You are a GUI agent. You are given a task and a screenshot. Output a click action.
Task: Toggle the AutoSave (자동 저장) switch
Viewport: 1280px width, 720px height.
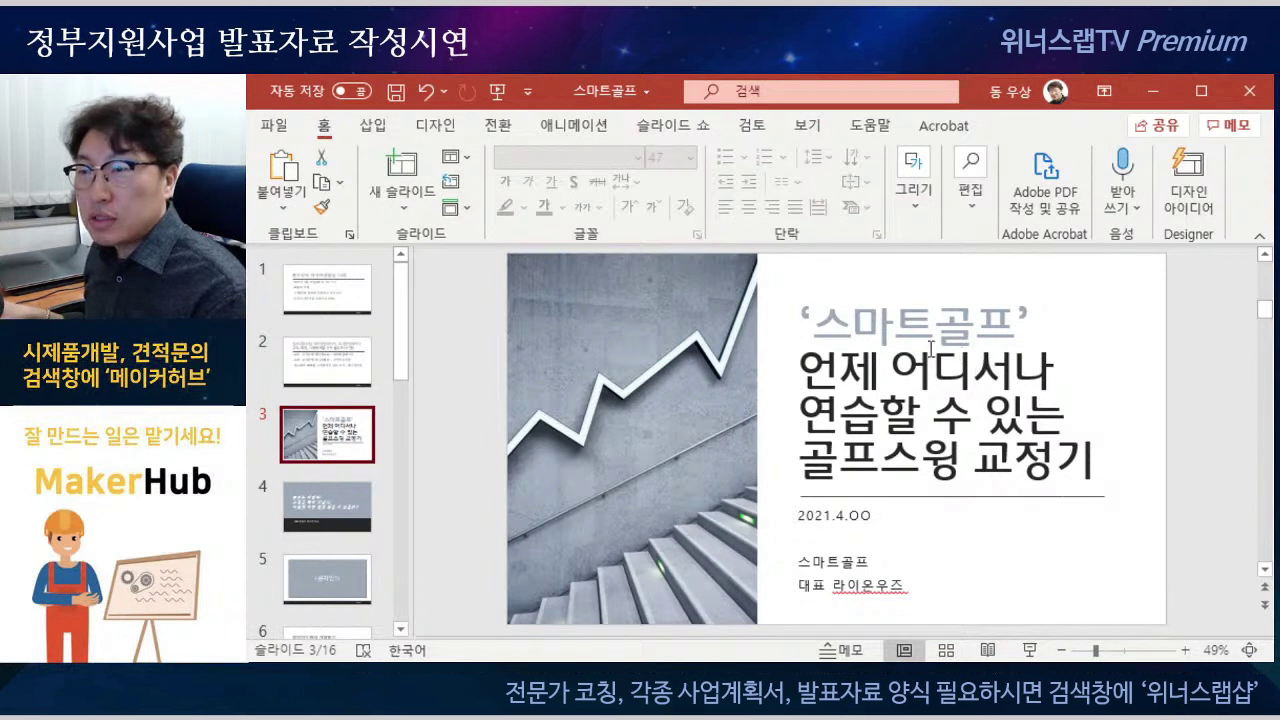352,91
